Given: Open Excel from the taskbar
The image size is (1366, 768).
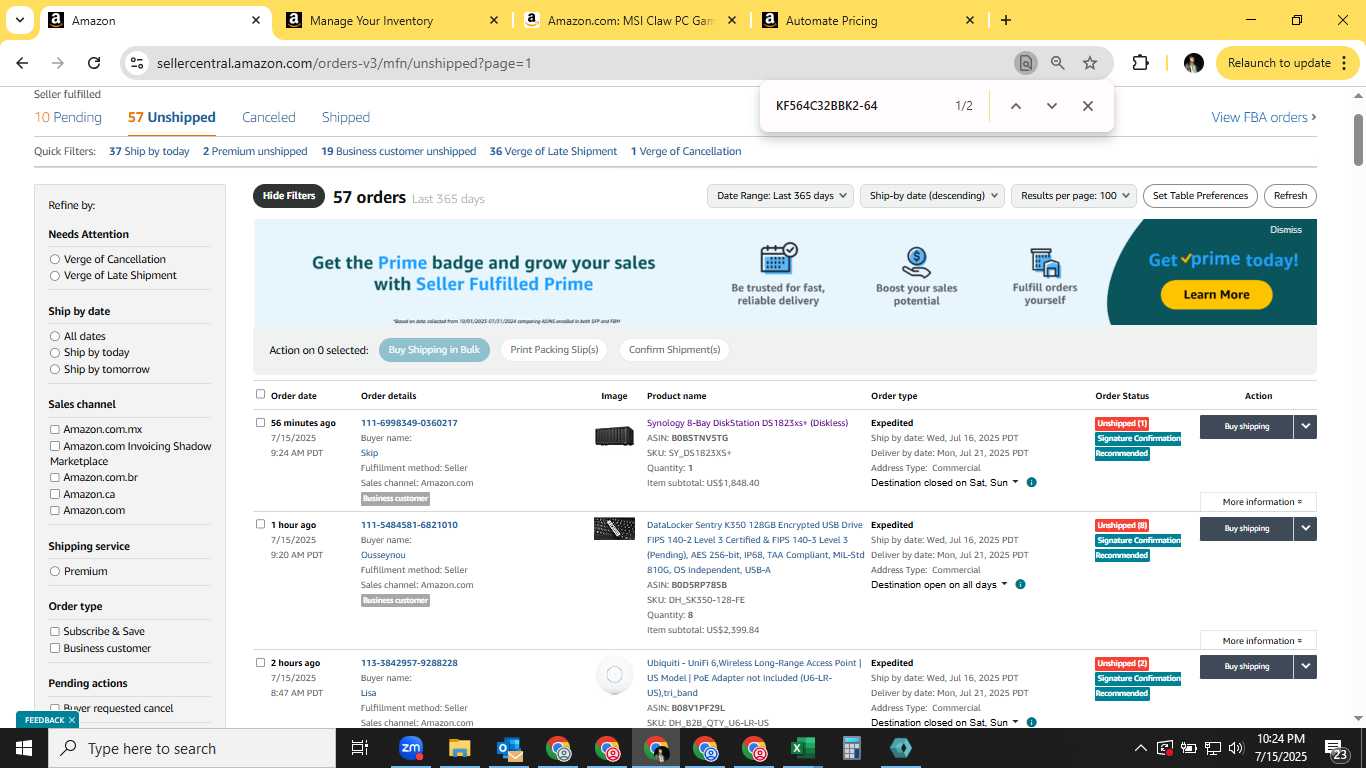Looking at the screenshot, I should point(802,748).
